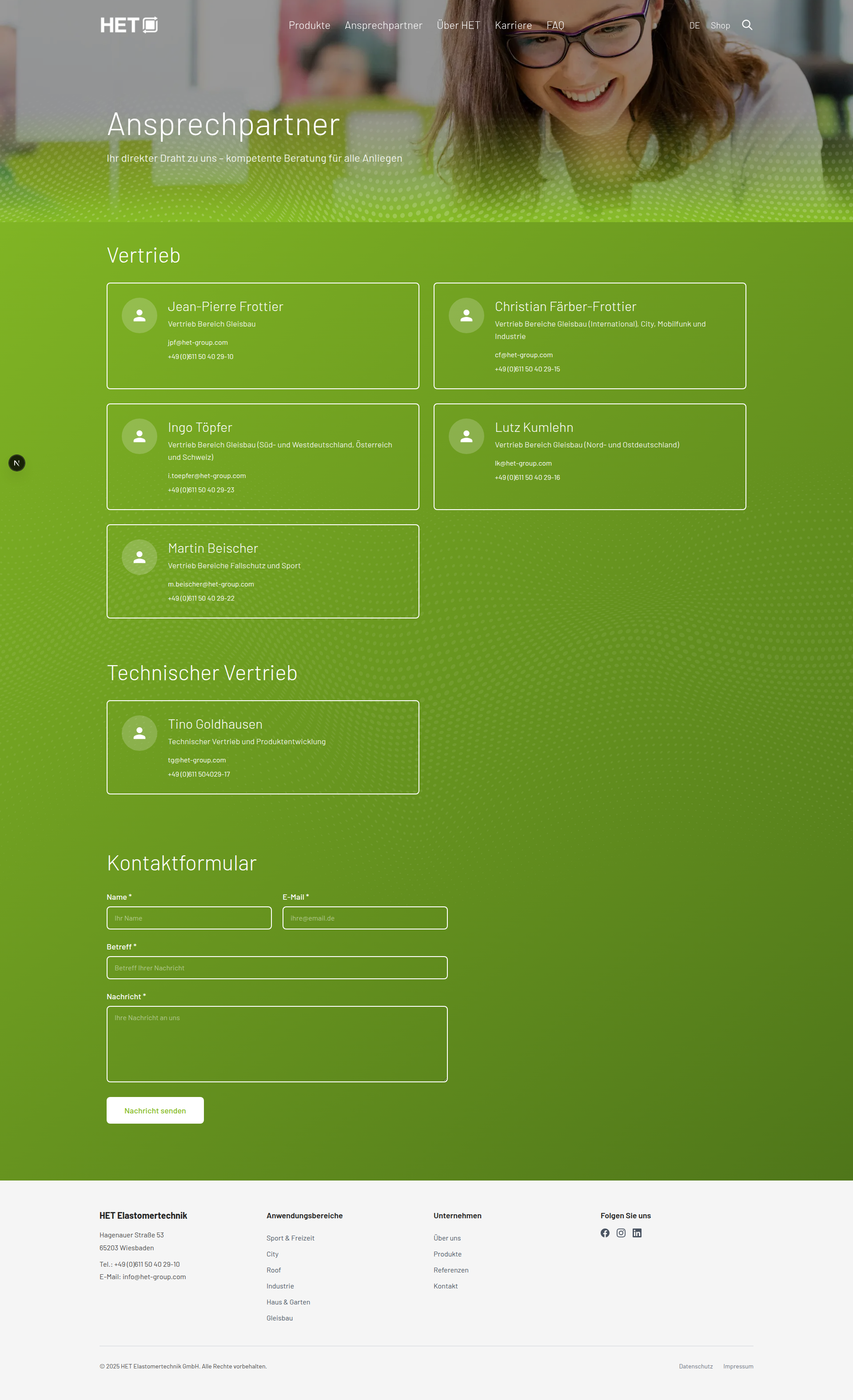Click the HET logo in header

coord(129,25)
